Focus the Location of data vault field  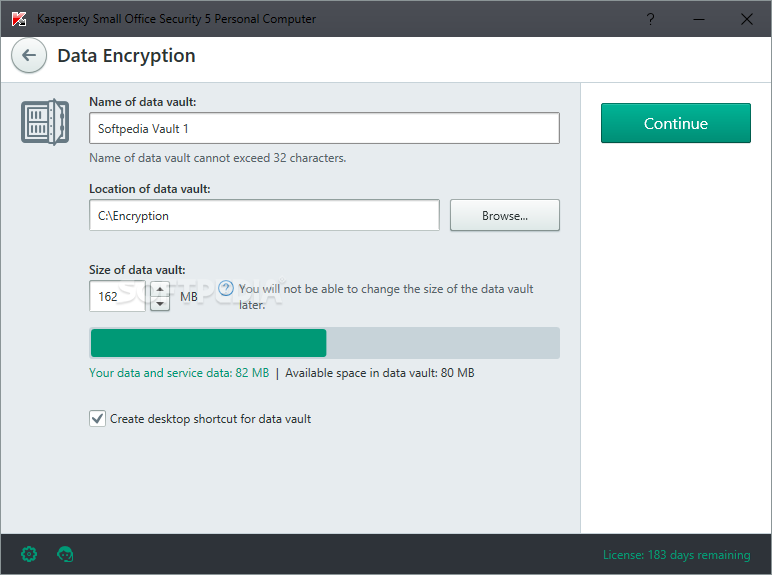point(264,215)
